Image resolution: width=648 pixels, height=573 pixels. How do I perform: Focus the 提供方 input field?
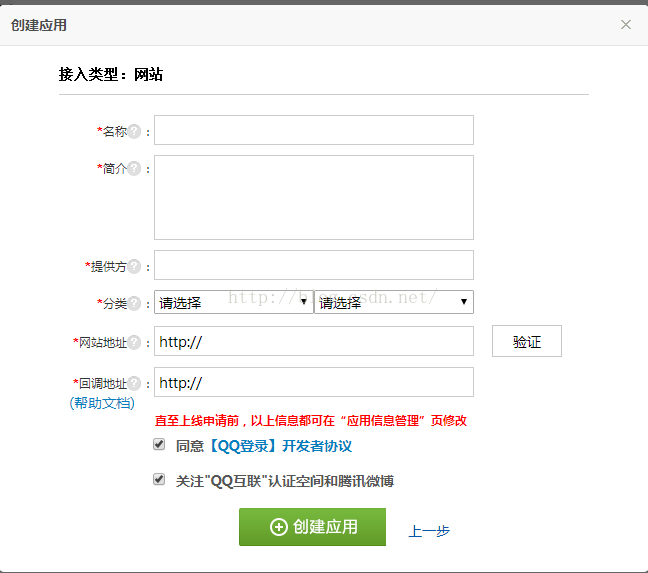pyautogui.click(x=314, y=265)
